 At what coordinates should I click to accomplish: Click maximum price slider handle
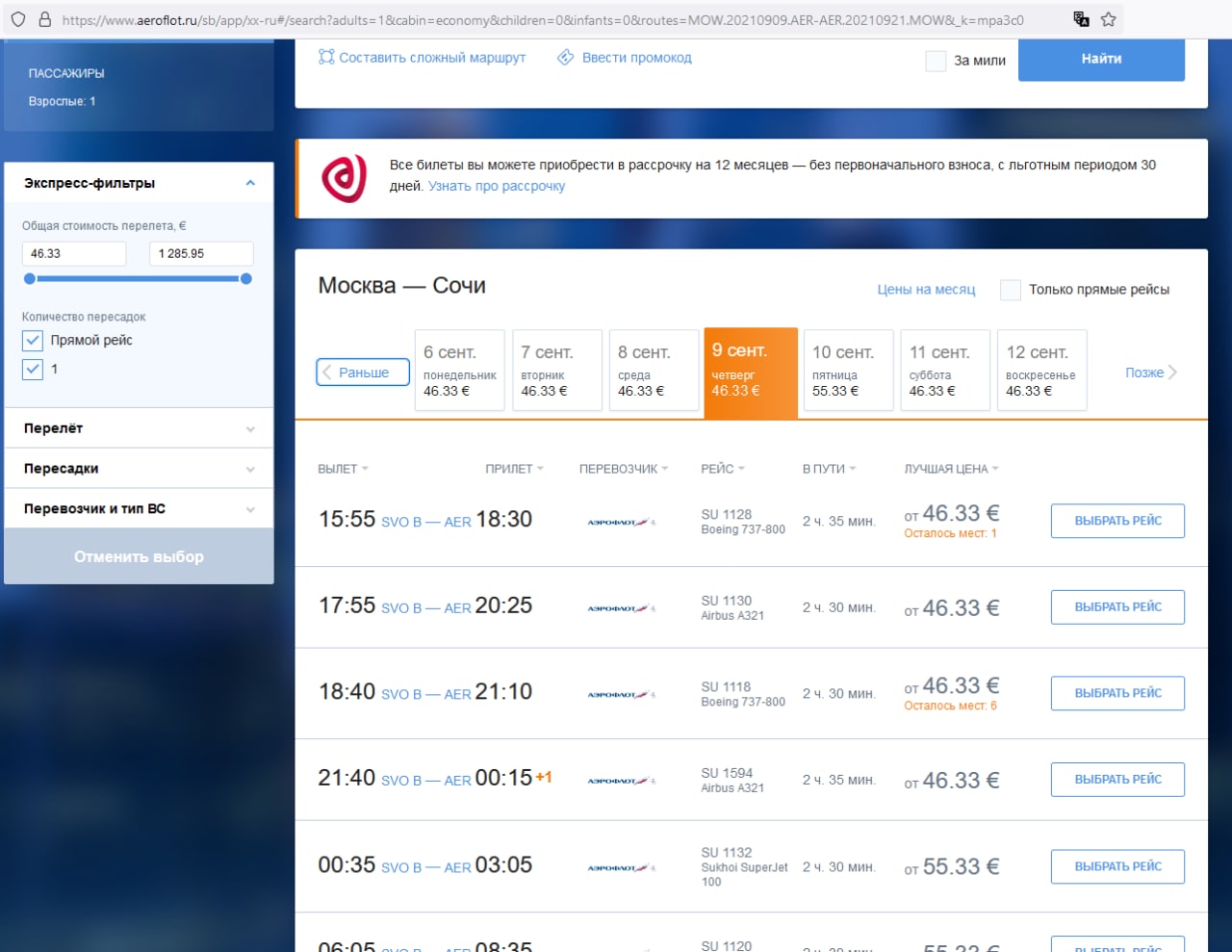[x=246, y=278]
